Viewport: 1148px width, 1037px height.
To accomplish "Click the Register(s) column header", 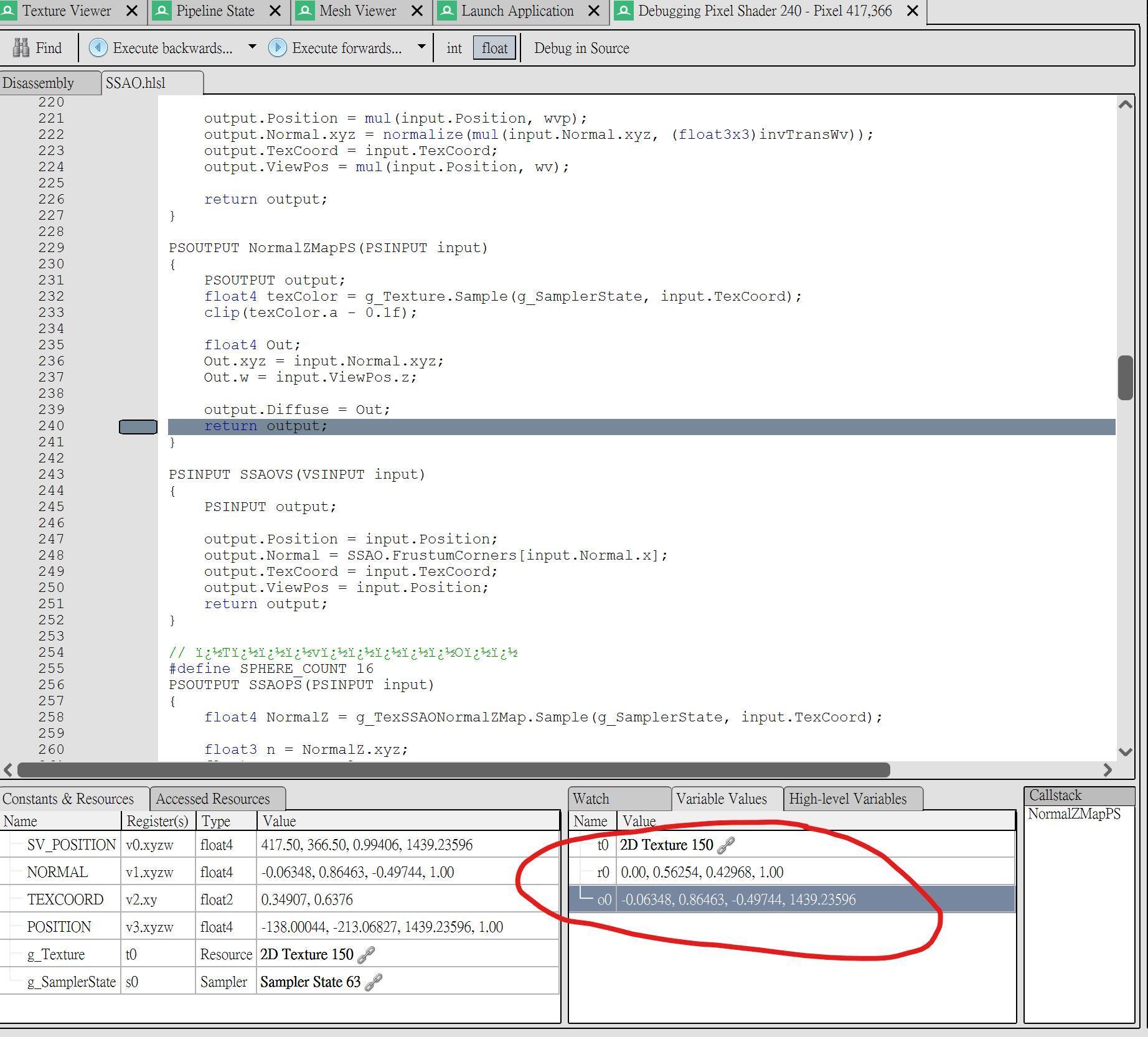I will point(158,821).
